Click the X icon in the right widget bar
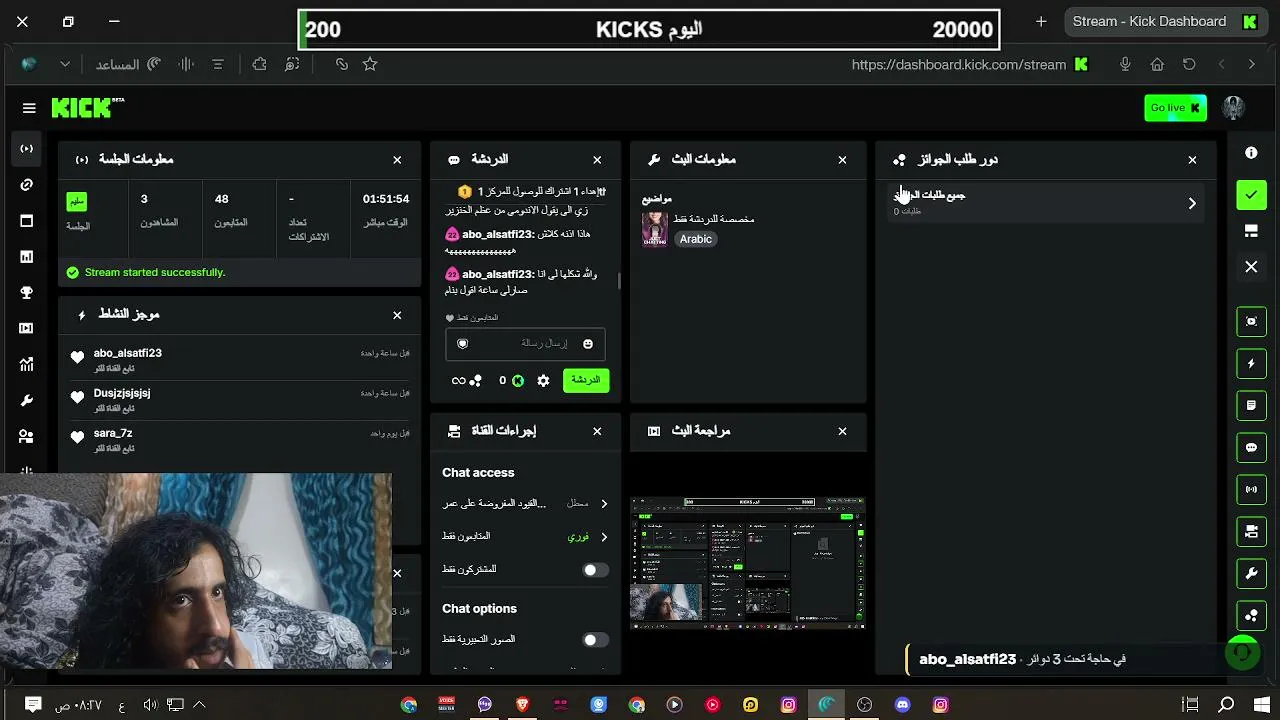The width and height of the screenshot is (1280, 720). point(1251,267)
